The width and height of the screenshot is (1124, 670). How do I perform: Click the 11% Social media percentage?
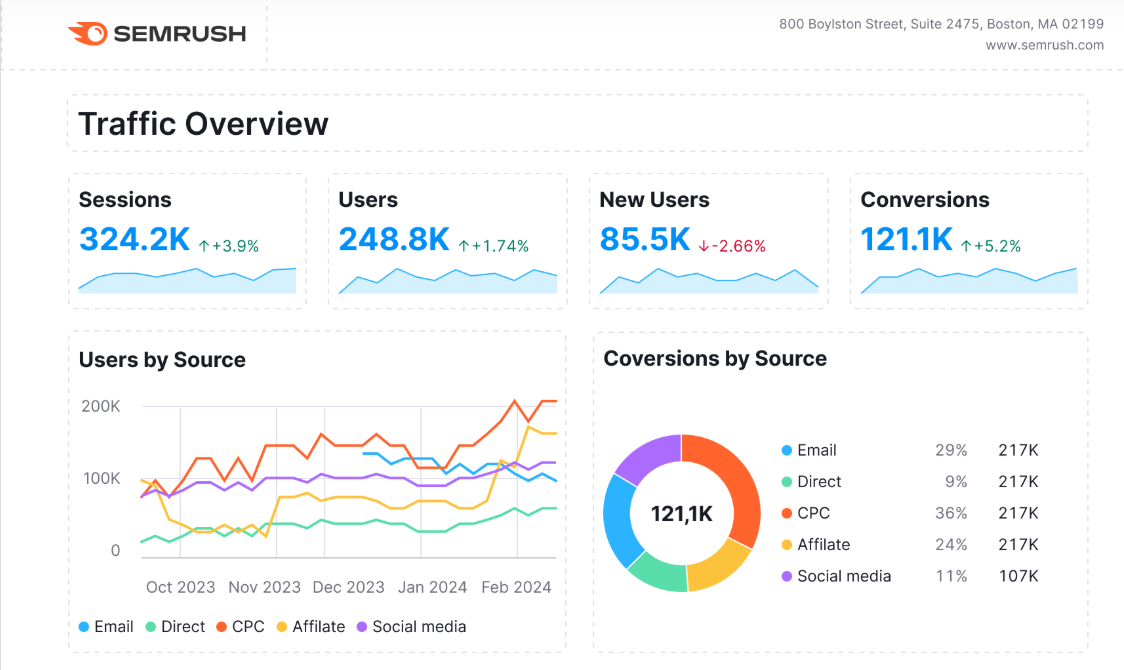click(x=951, y=576)
